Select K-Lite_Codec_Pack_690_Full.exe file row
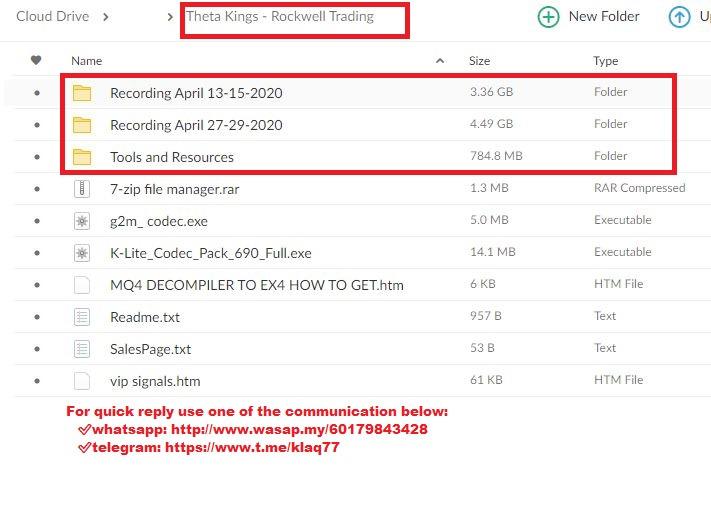 coord(211,253)
